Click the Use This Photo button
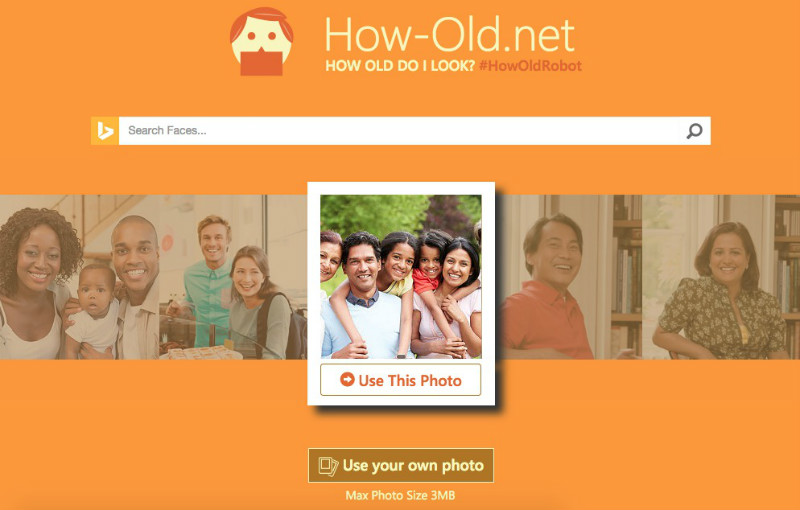Viewport: 800px width, 510px height. coord(401,379)
